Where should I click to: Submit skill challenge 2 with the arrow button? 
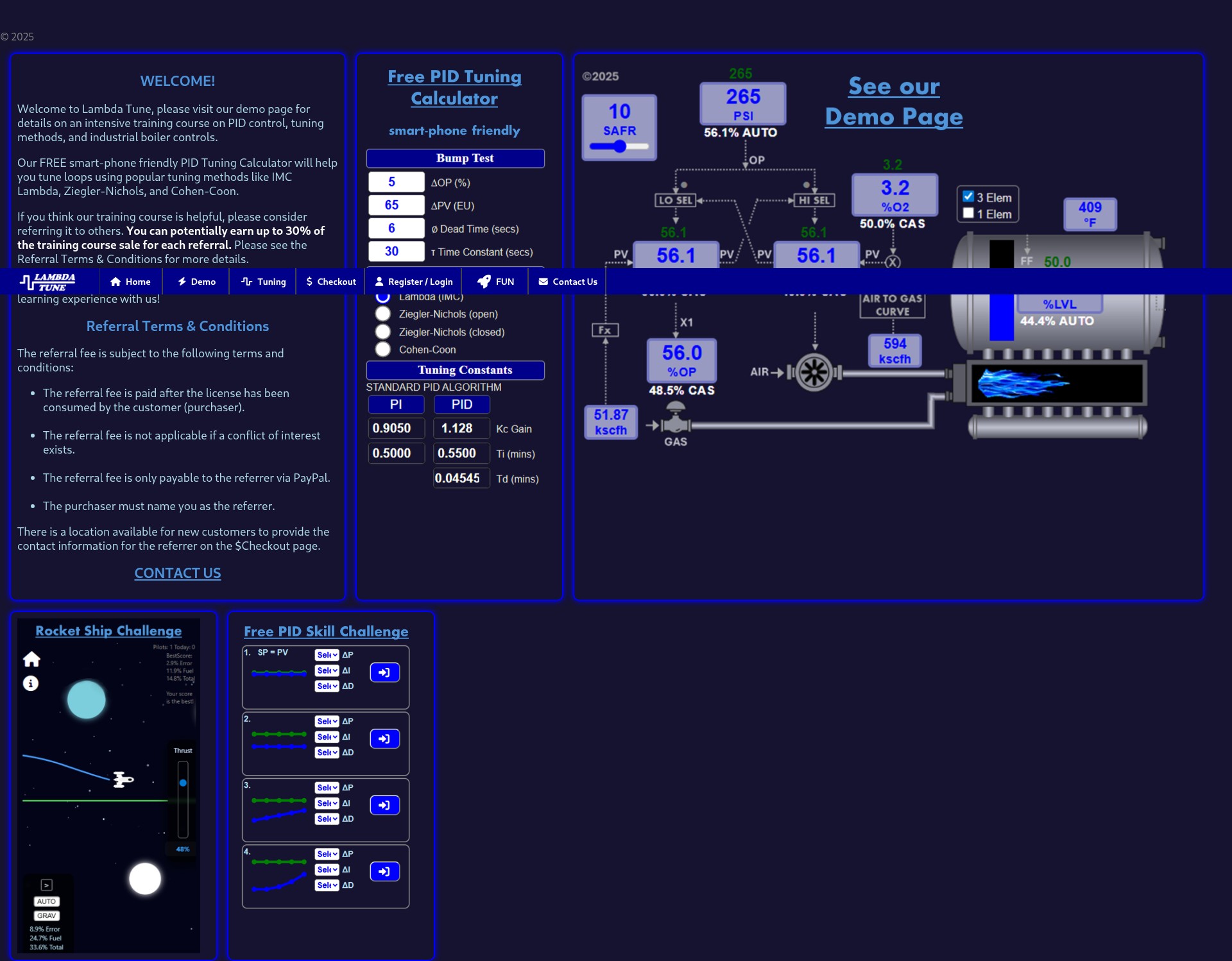(385, 739)
